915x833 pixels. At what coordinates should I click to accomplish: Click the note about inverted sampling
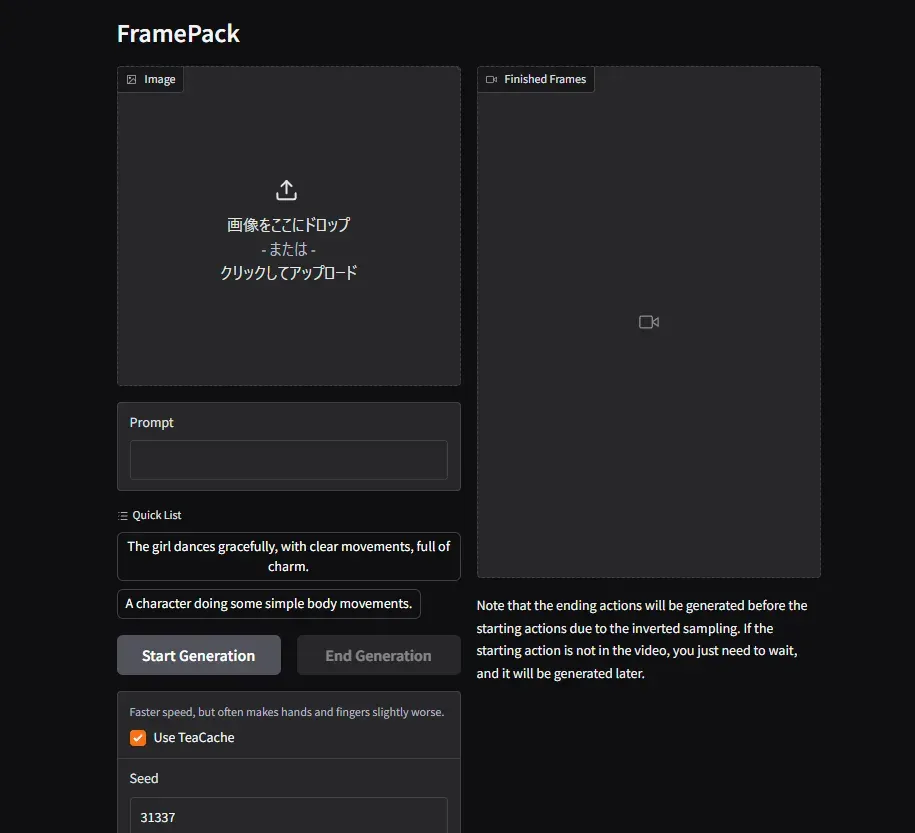642,639
